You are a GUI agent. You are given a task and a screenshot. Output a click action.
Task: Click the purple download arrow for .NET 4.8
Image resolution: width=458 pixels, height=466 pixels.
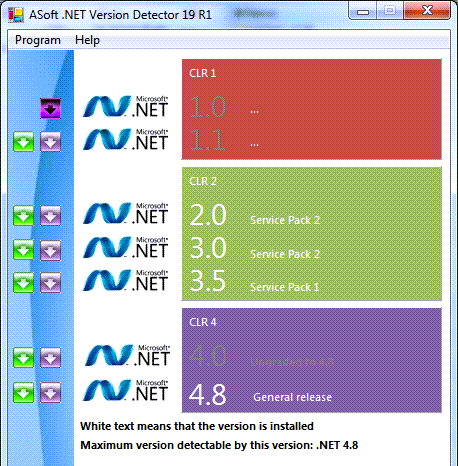point(50,392)
